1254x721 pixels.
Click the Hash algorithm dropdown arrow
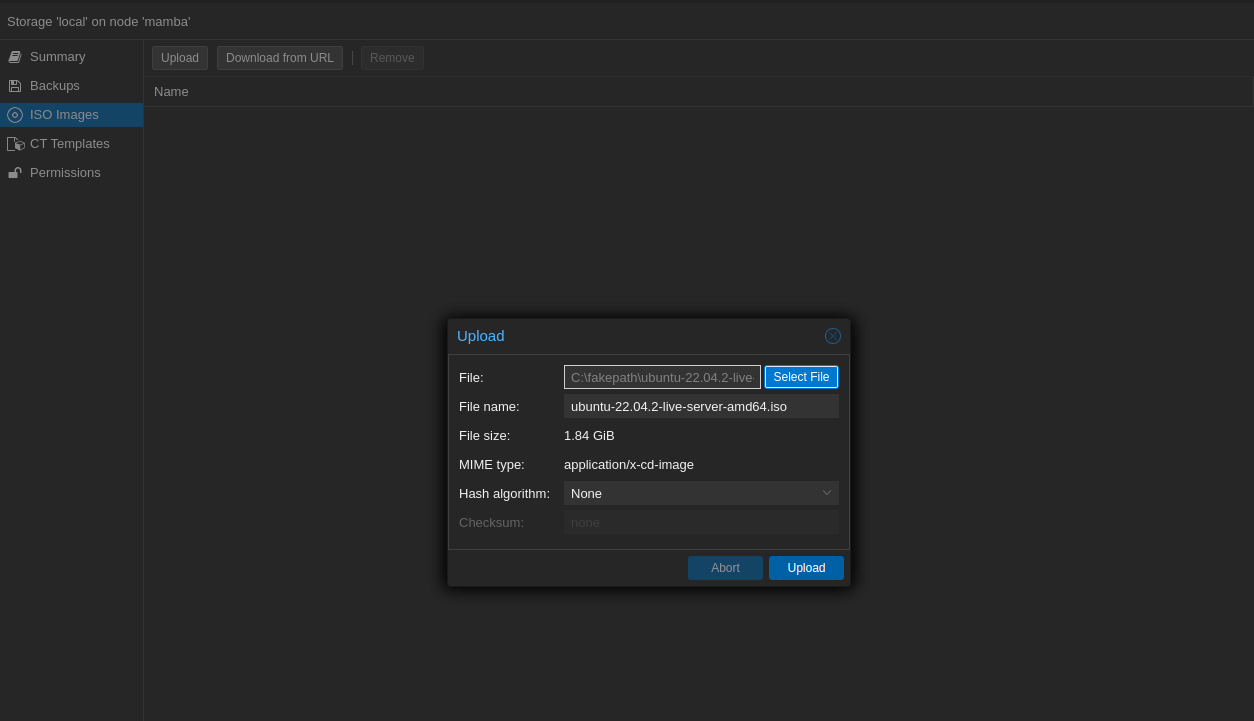(827, 493)
